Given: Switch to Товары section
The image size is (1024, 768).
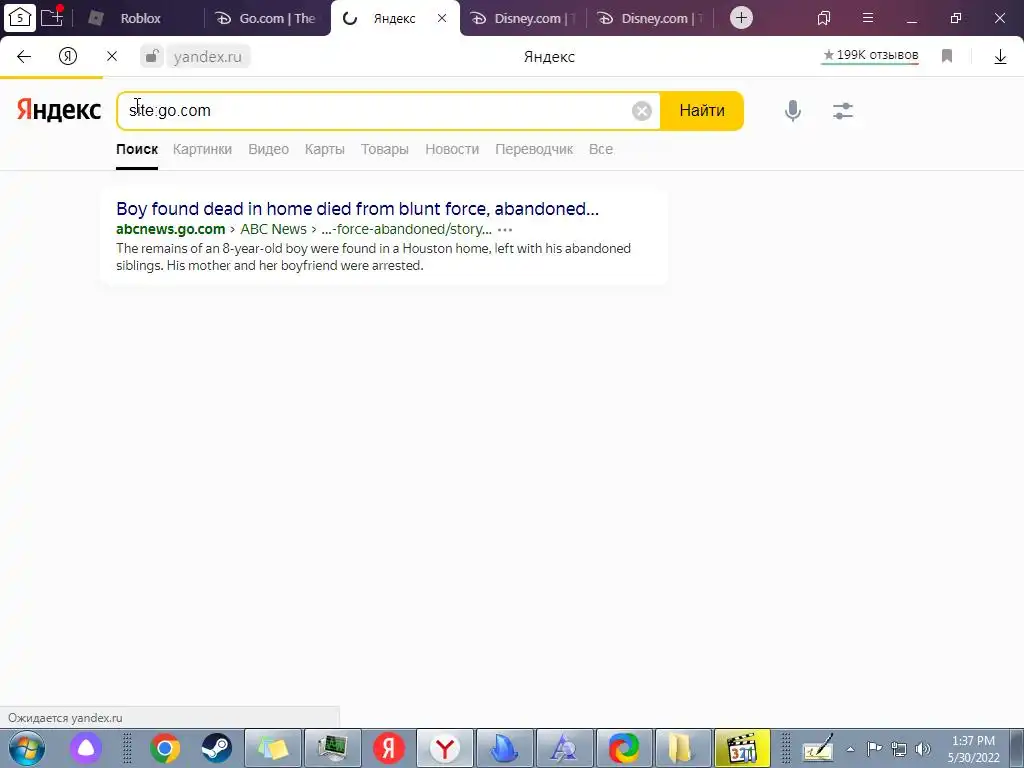Looking at the screenshot, I should tap(385, 150).
